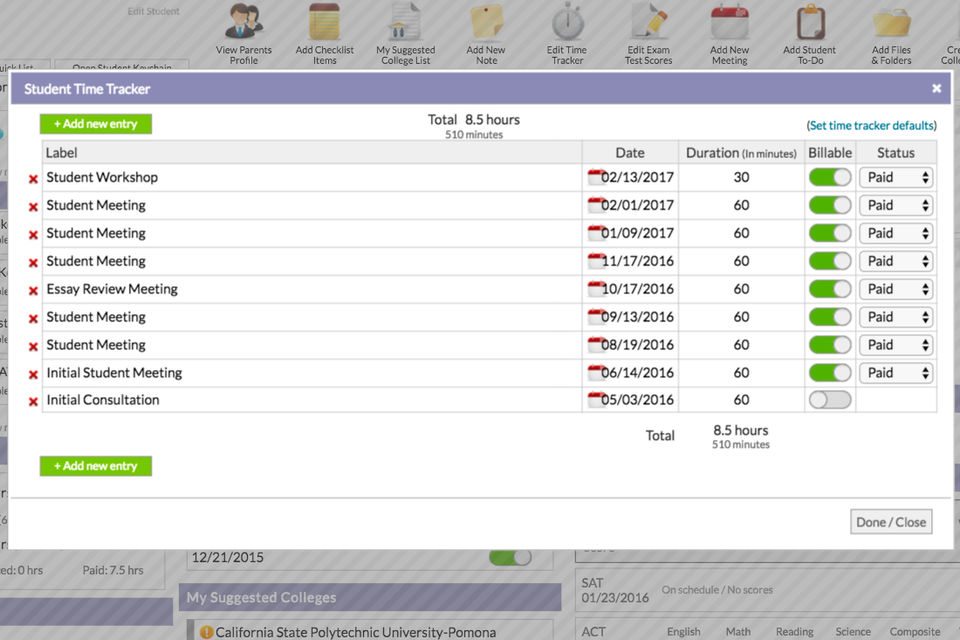
Task: Click the Date column header
Action: [x=630, y=153]
